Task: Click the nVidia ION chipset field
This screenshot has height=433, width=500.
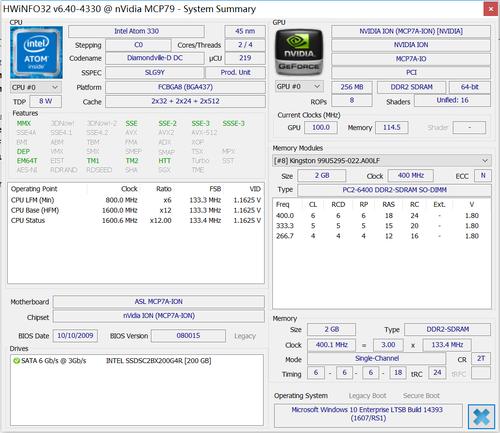Action: [x=159, y=316]
